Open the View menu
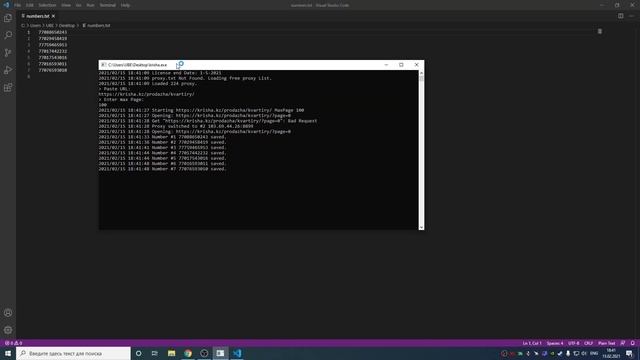The height and width of the screenshot is (360, 640). coord(66,5)
